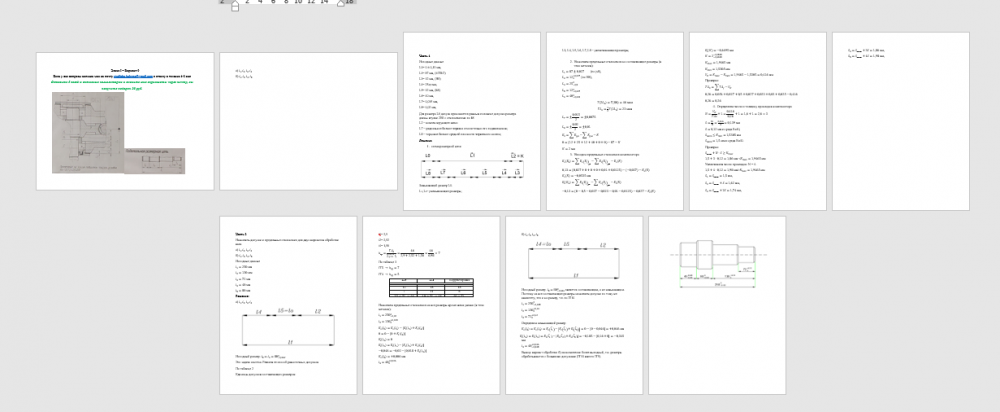The width and height of the screenshot is (1000, 412).
Task: Click the 10 mark on horizontal ruler
Action: [x=298, y=3]
